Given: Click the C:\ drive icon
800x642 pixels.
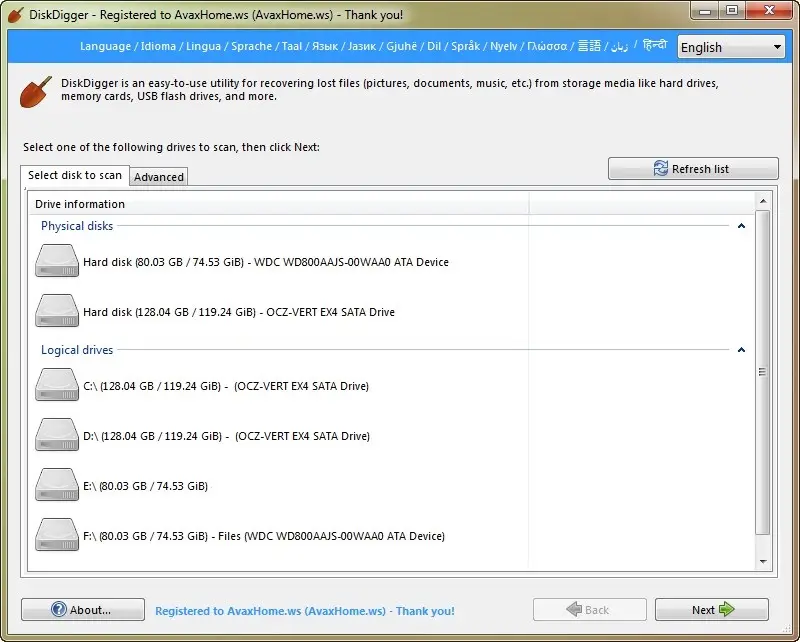Looking at the screenshot, I should pyautogui.click(x=57, y=384).
